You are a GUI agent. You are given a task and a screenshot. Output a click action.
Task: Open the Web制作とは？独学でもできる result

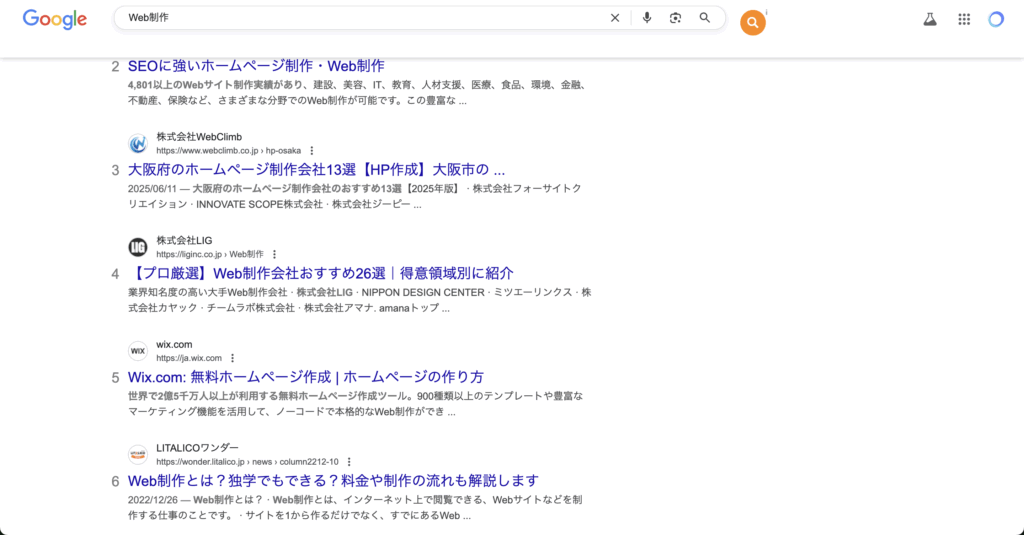pyautogui.click(x=333, y=481)
